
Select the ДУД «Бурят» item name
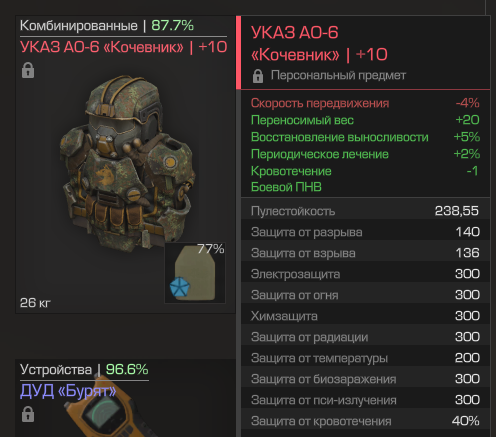click(x=68, y=391)
